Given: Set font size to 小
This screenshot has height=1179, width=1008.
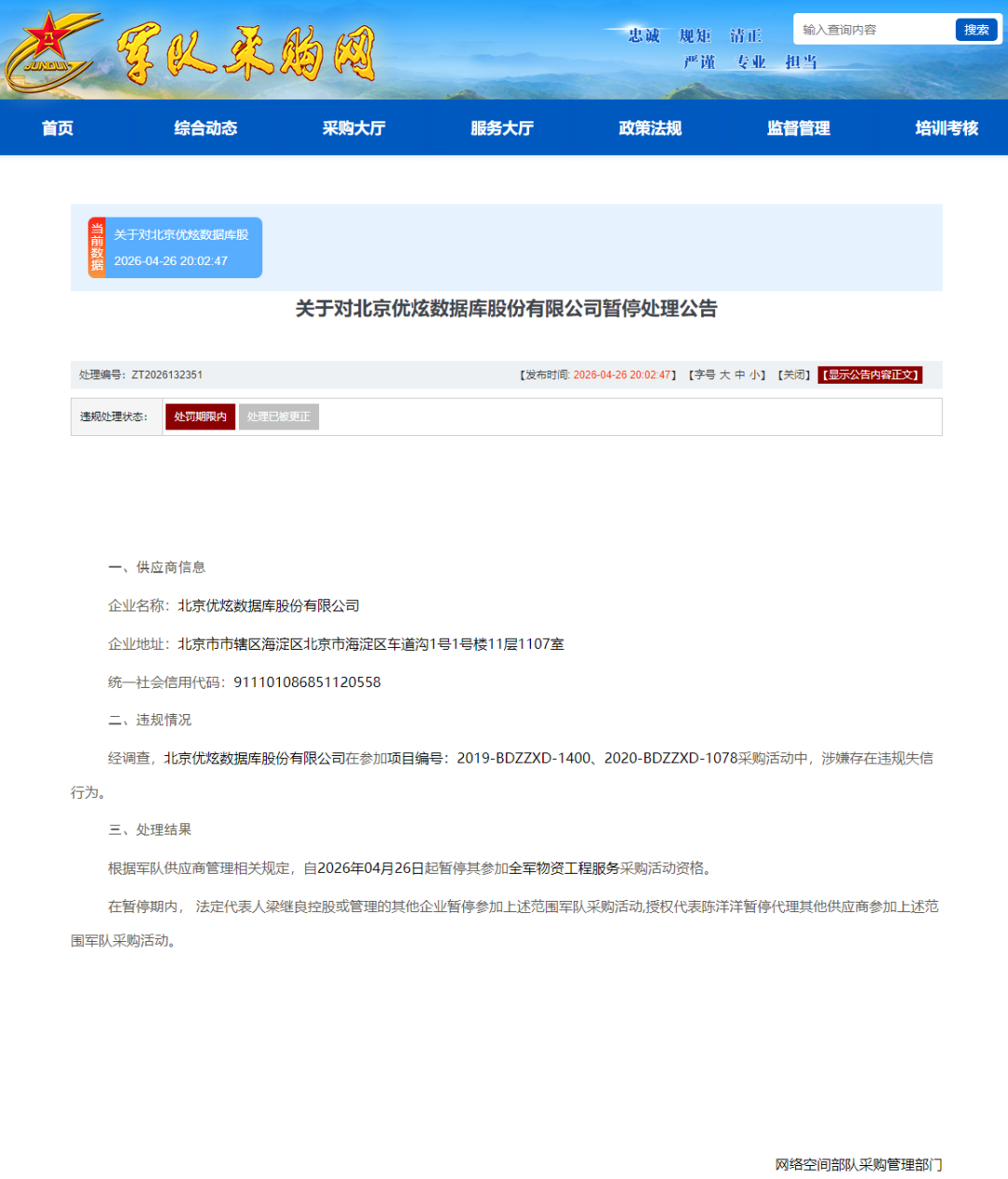Looking at the screenshot, I should (754, 374).
